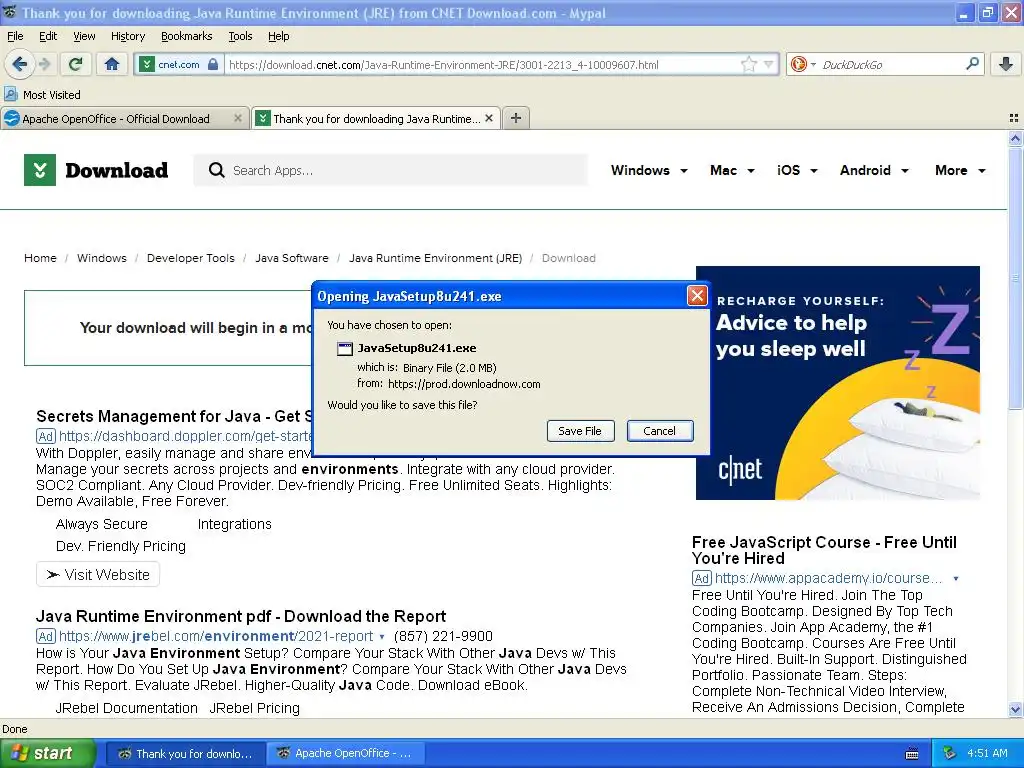This screenshot has width=1024, height=768.
Task: Click Cancel in the download dialog
Action: pos(660,431)
